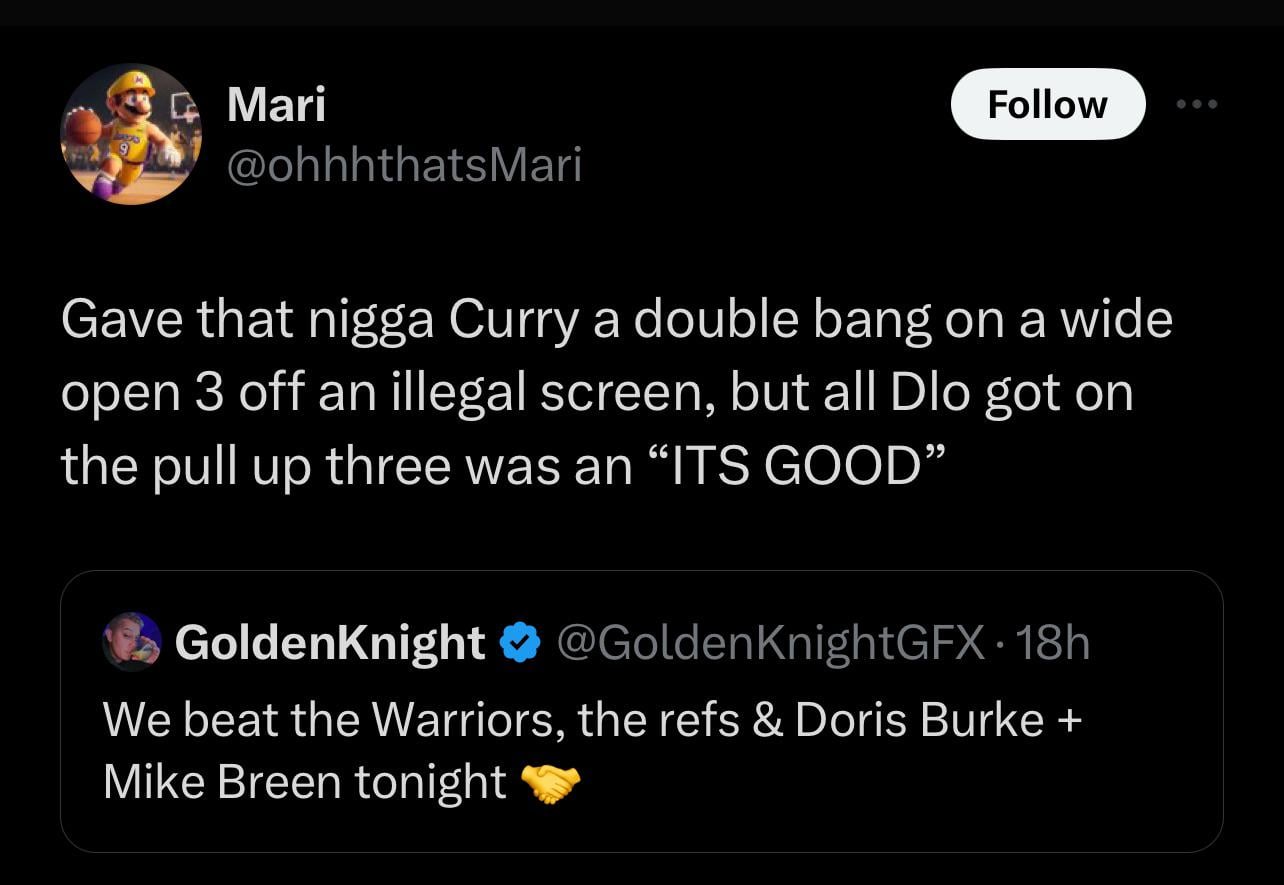Screen dimensions: 1284x885
Task: Click the Follow button
Action: tap(1047, 104)
